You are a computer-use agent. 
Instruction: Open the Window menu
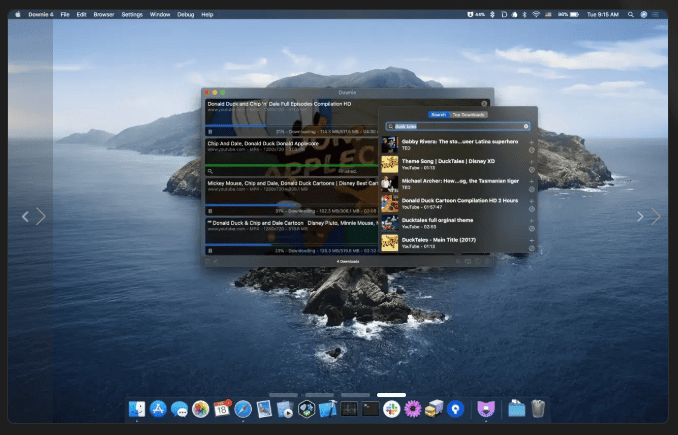click(160, 14)
